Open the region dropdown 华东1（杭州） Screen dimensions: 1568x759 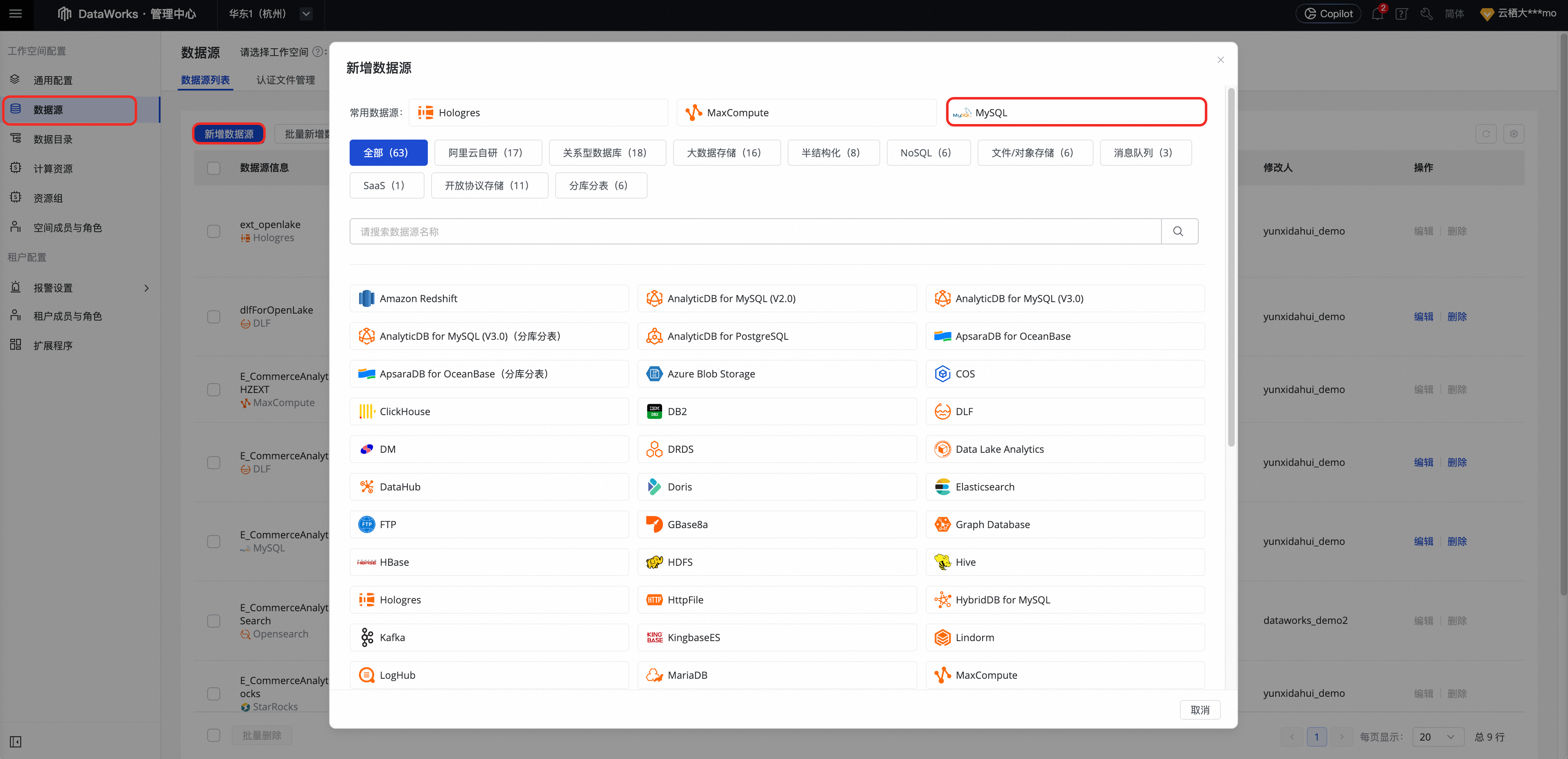click(306, 14)
